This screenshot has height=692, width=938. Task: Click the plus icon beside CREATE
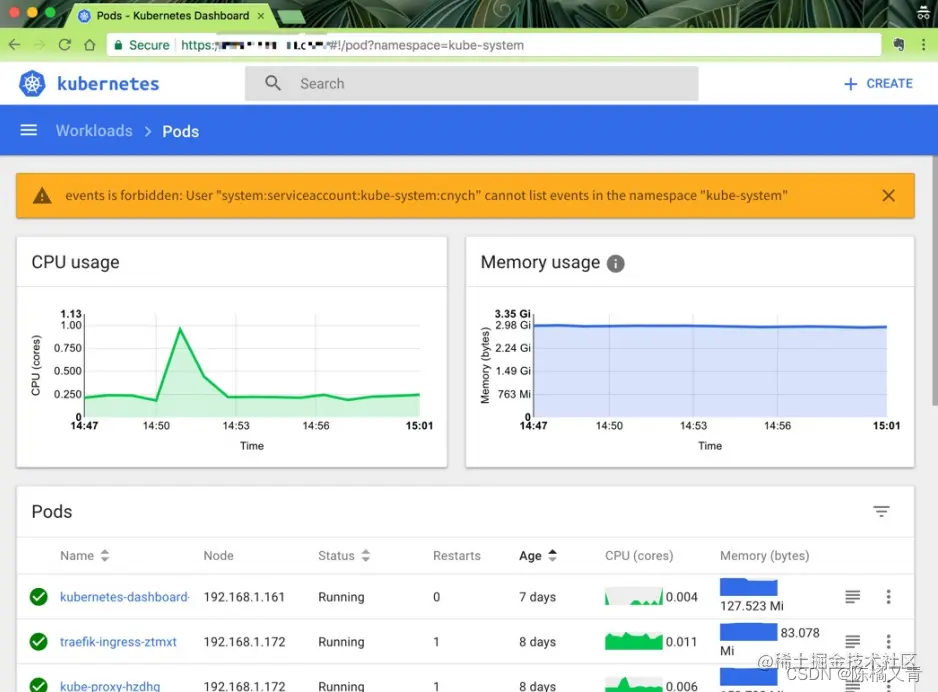(x=850, y=84)
